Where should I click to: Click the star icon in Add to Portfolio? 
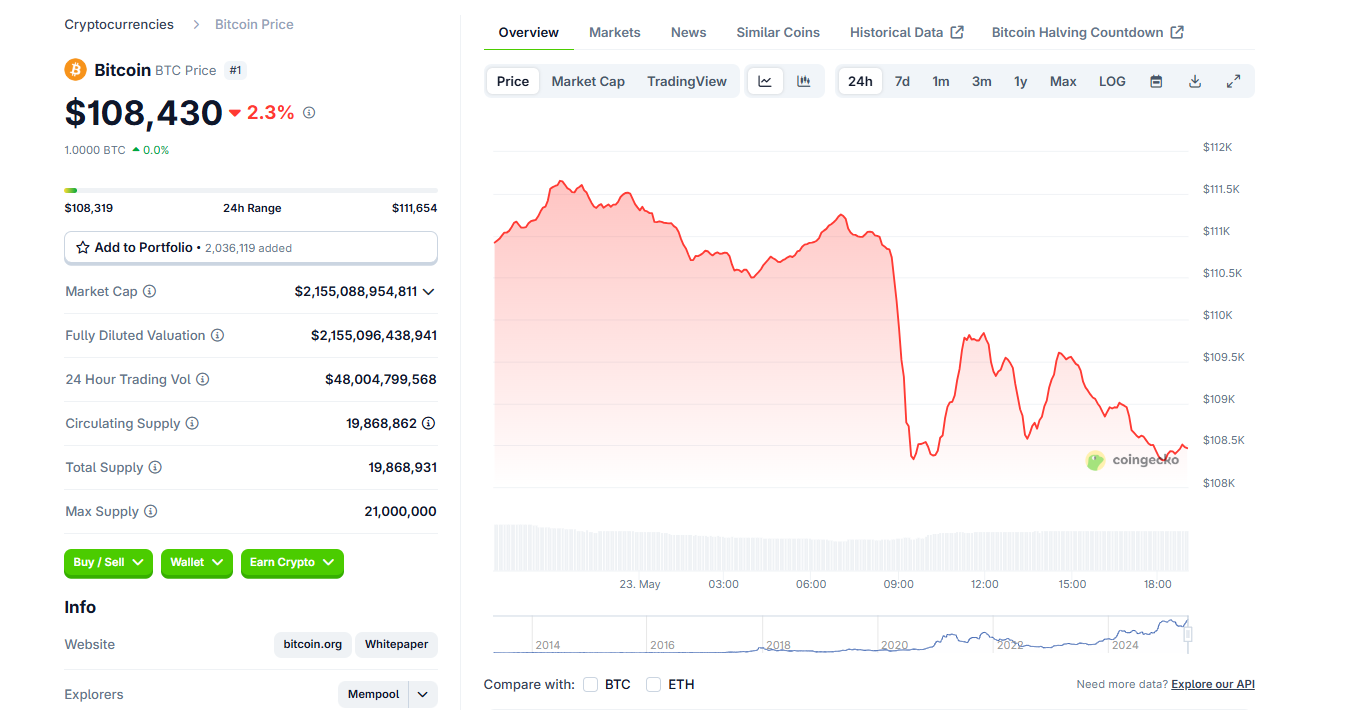pos(83,247)
